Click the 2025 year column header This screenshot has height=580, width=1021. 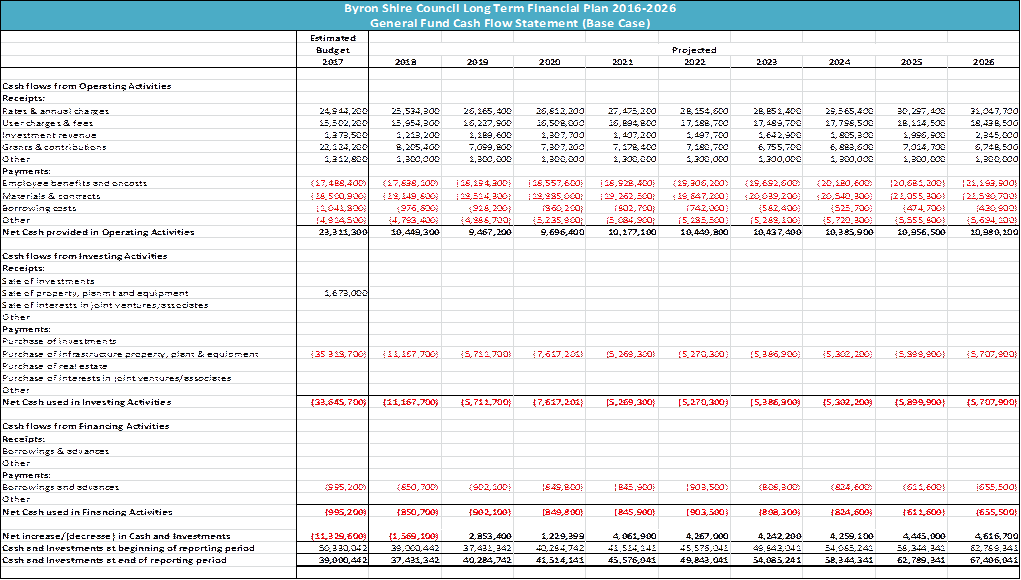[911, 62]
